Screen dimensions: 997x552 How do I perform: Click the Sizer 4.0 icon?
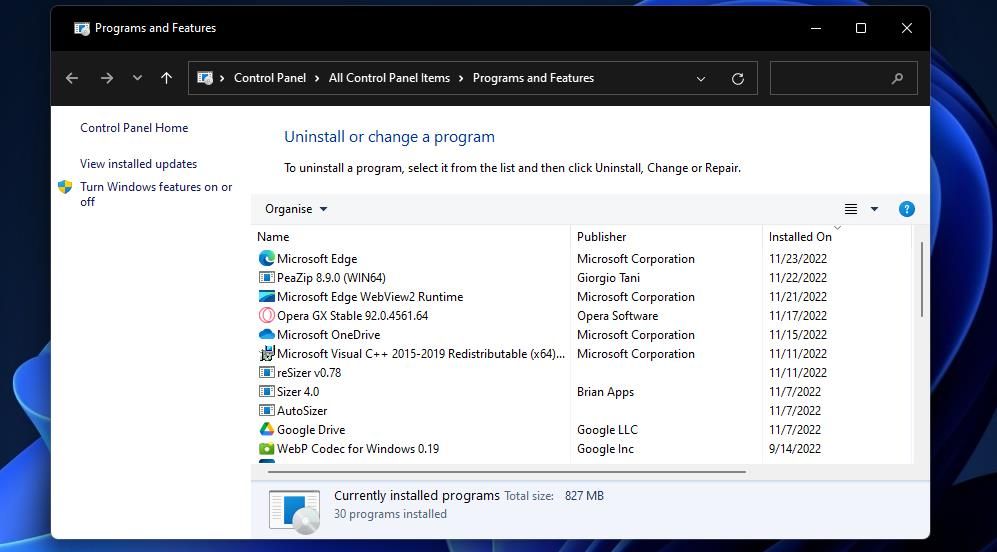(x=266, y=392)
